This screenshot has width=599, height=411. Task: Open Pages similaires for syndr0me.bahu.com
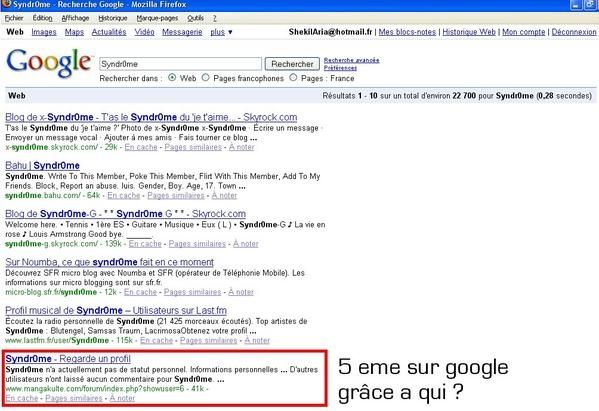[176, 196]
